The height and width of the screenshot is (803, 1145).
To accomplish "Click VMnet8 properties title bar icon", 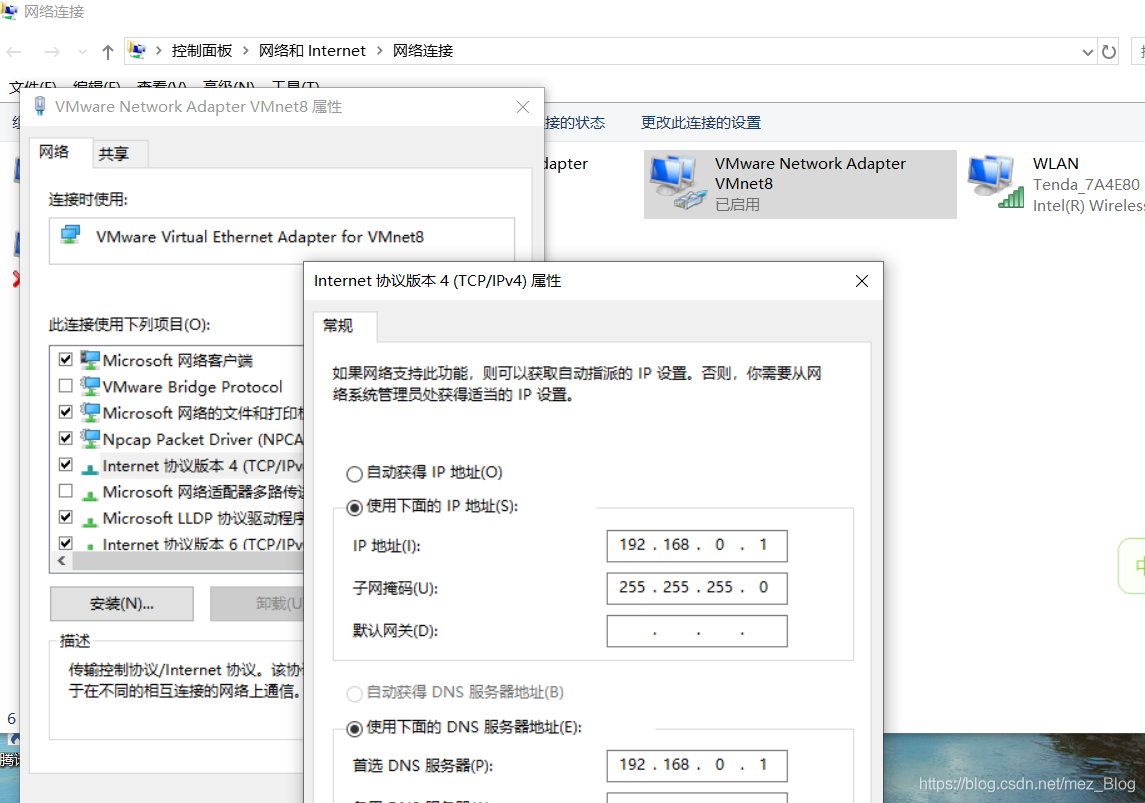I will (x=40, y=107).
